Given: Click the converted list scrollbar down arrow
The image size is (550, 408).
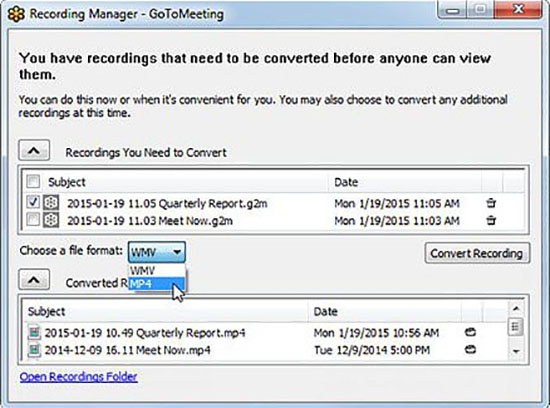Looking at the screenshot, I should (x=516, y=351).
